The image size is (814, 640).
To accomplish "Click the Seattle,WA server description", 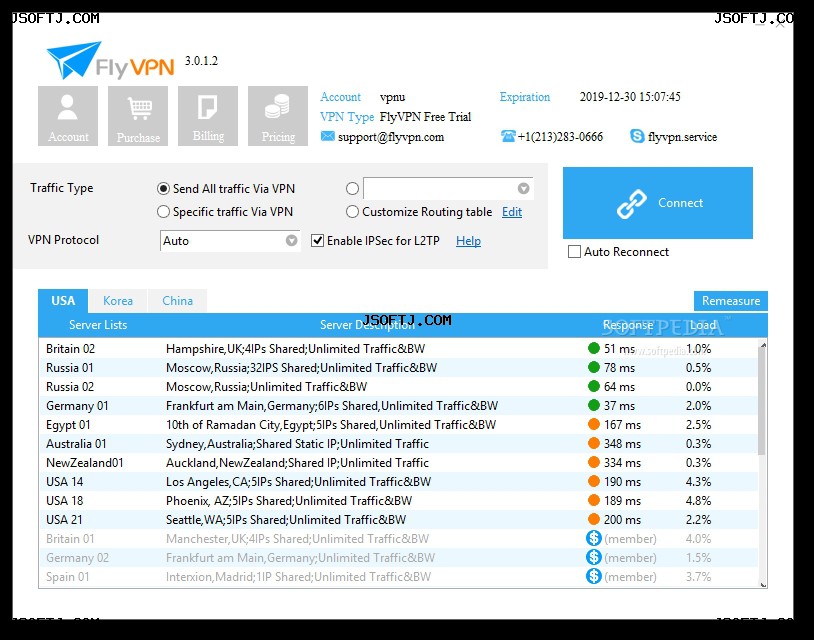I will coord(286,520).
